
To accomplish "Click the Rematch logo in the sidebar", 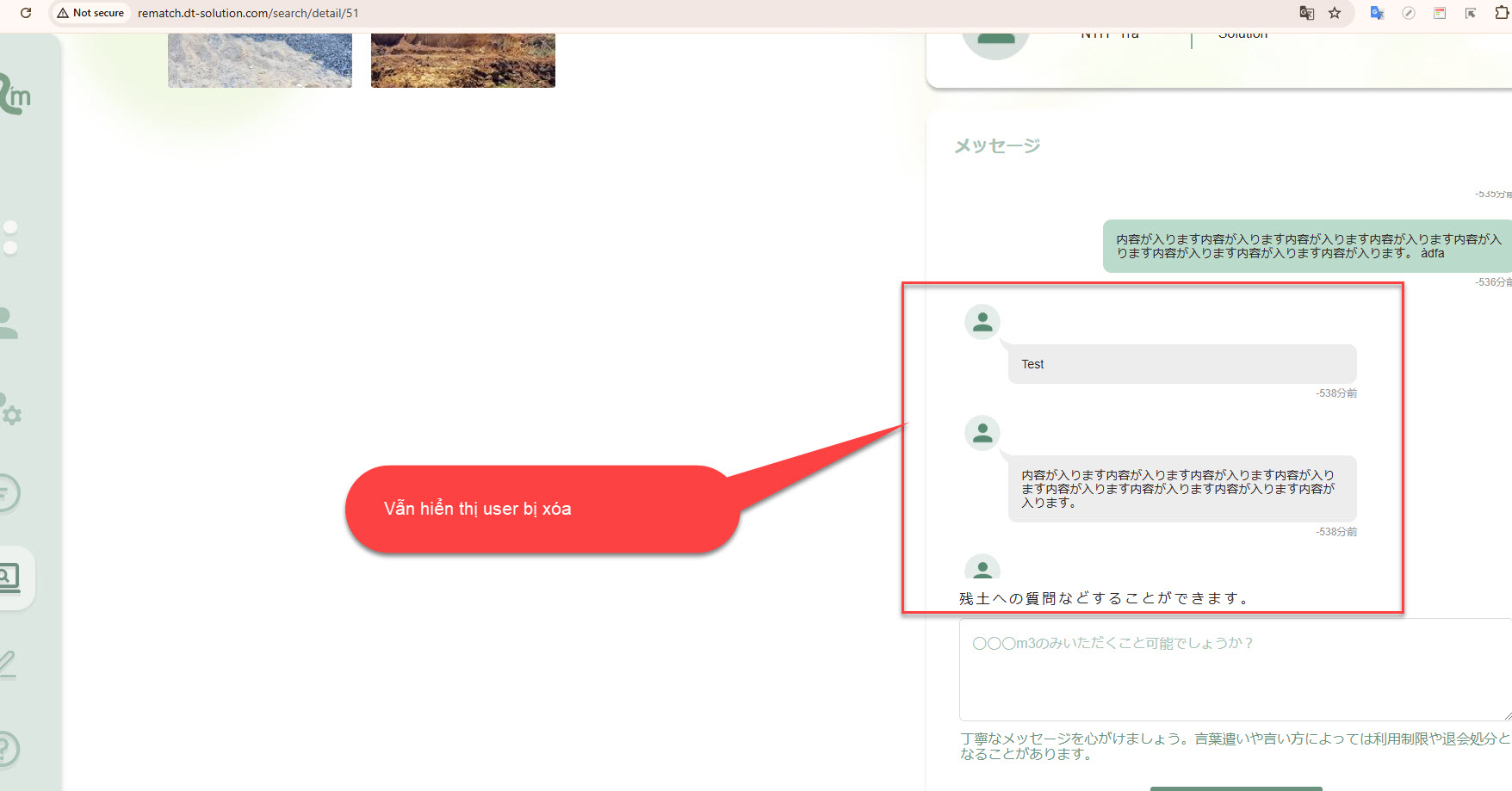I will 15,96.
